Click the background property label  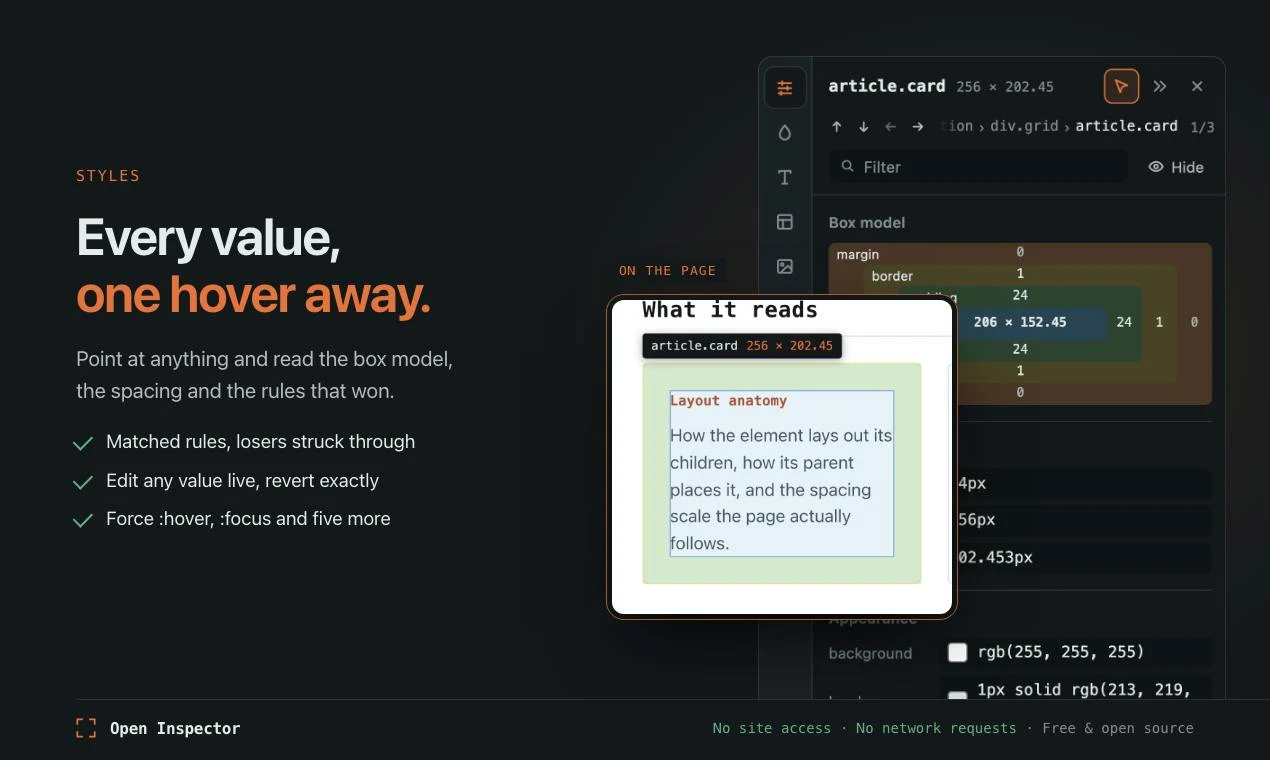pyautogui.click(x=870, y=653)
